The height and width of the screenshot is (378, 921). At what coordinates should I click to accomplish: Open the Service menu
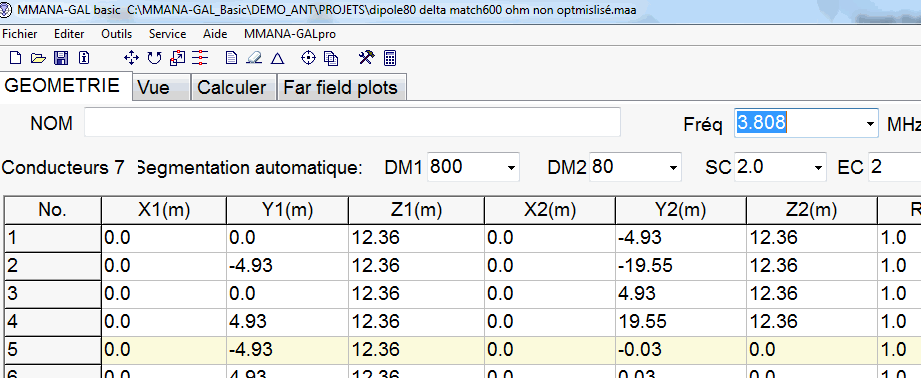pyautogui.click(x=167, y=34)
